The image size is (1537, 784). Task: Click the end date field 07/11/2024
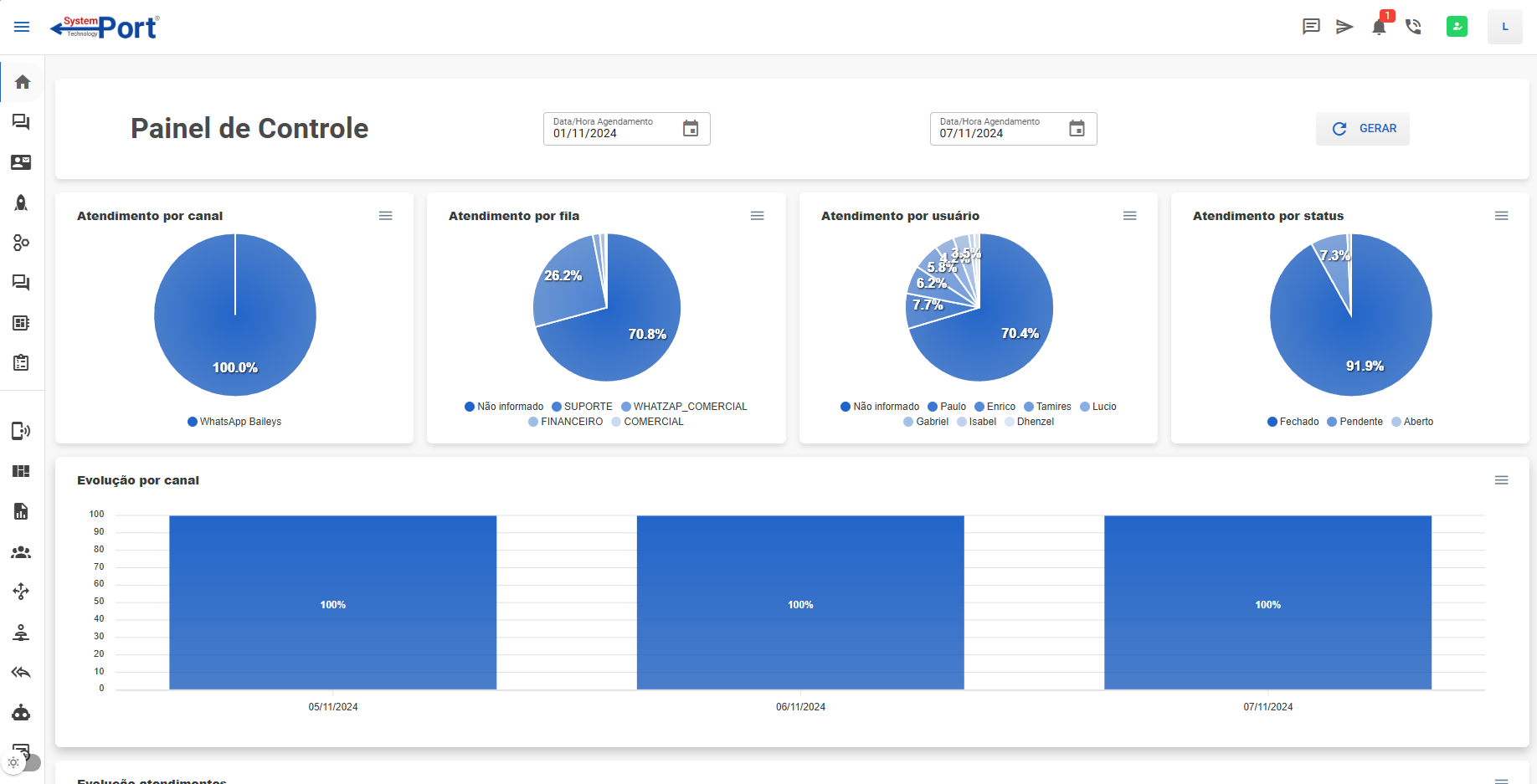1013,129
